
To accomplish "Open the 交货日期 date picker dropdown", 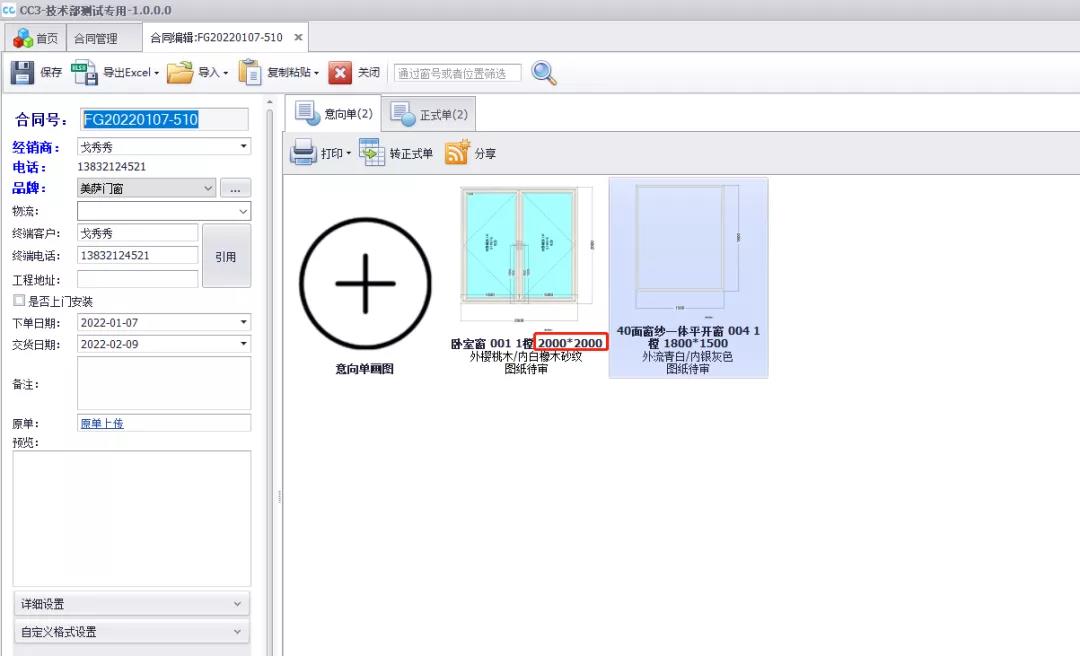I will [x=244, y=344].
